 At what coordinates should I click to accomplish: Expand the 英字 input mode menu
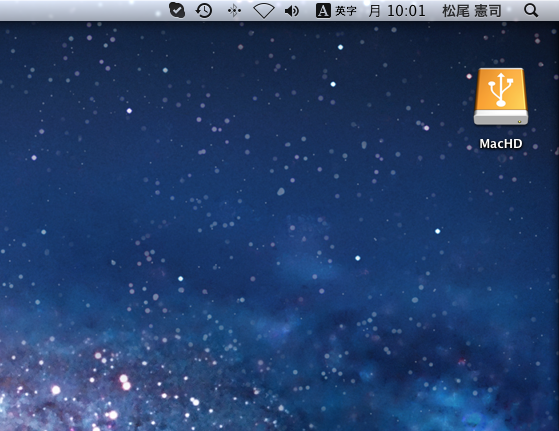pos(346,11)
